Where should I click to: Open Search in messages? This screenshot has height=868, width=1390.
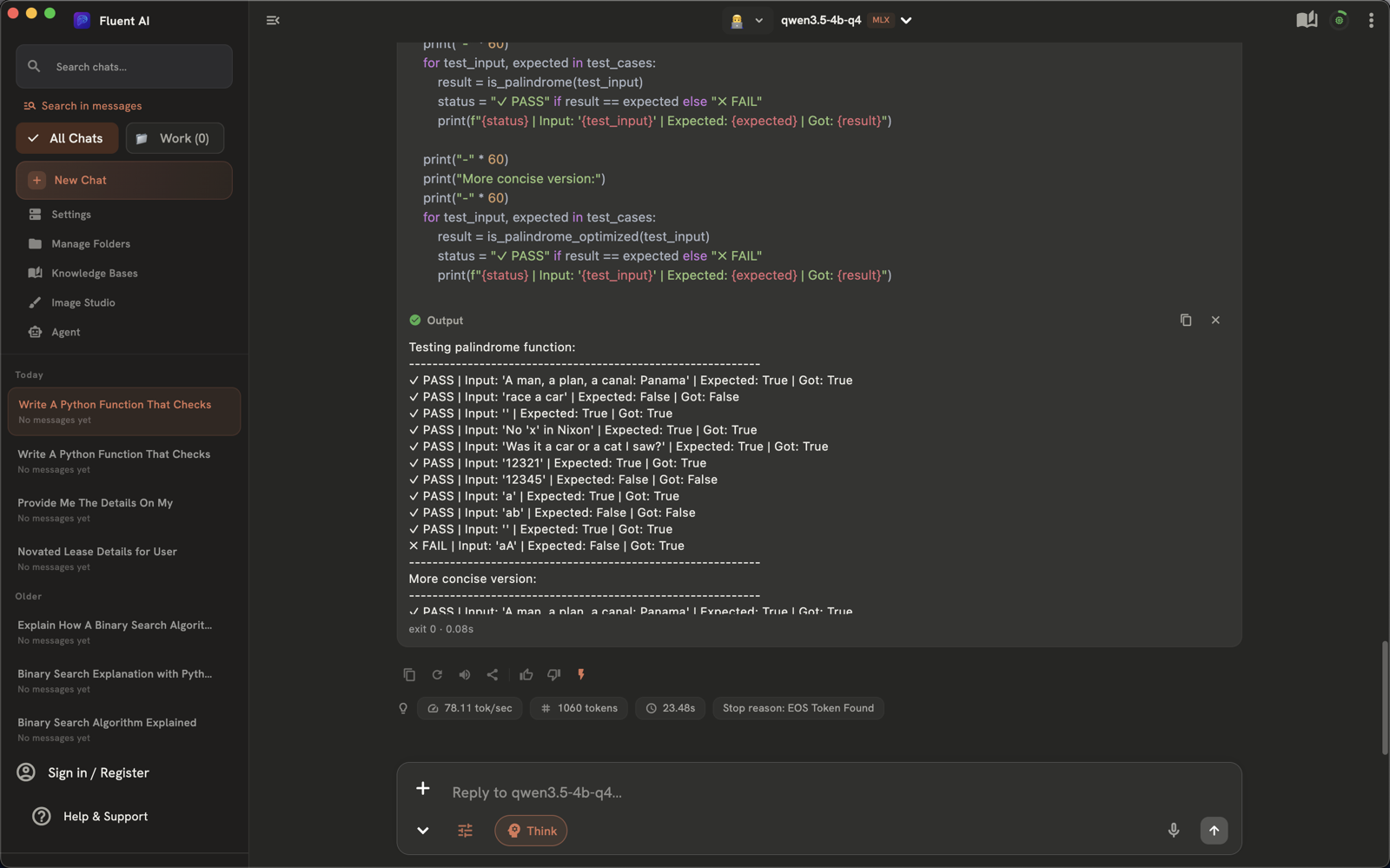[x=83, y=106]
